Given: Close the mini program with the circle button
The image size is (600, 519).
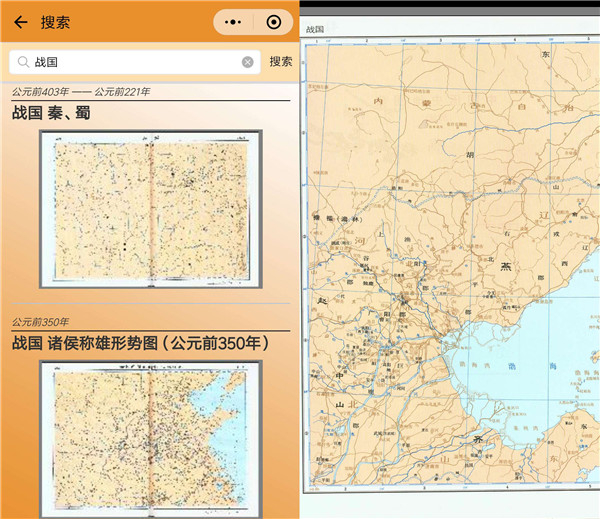Looking at the screenshot, I should click(273, 22).
